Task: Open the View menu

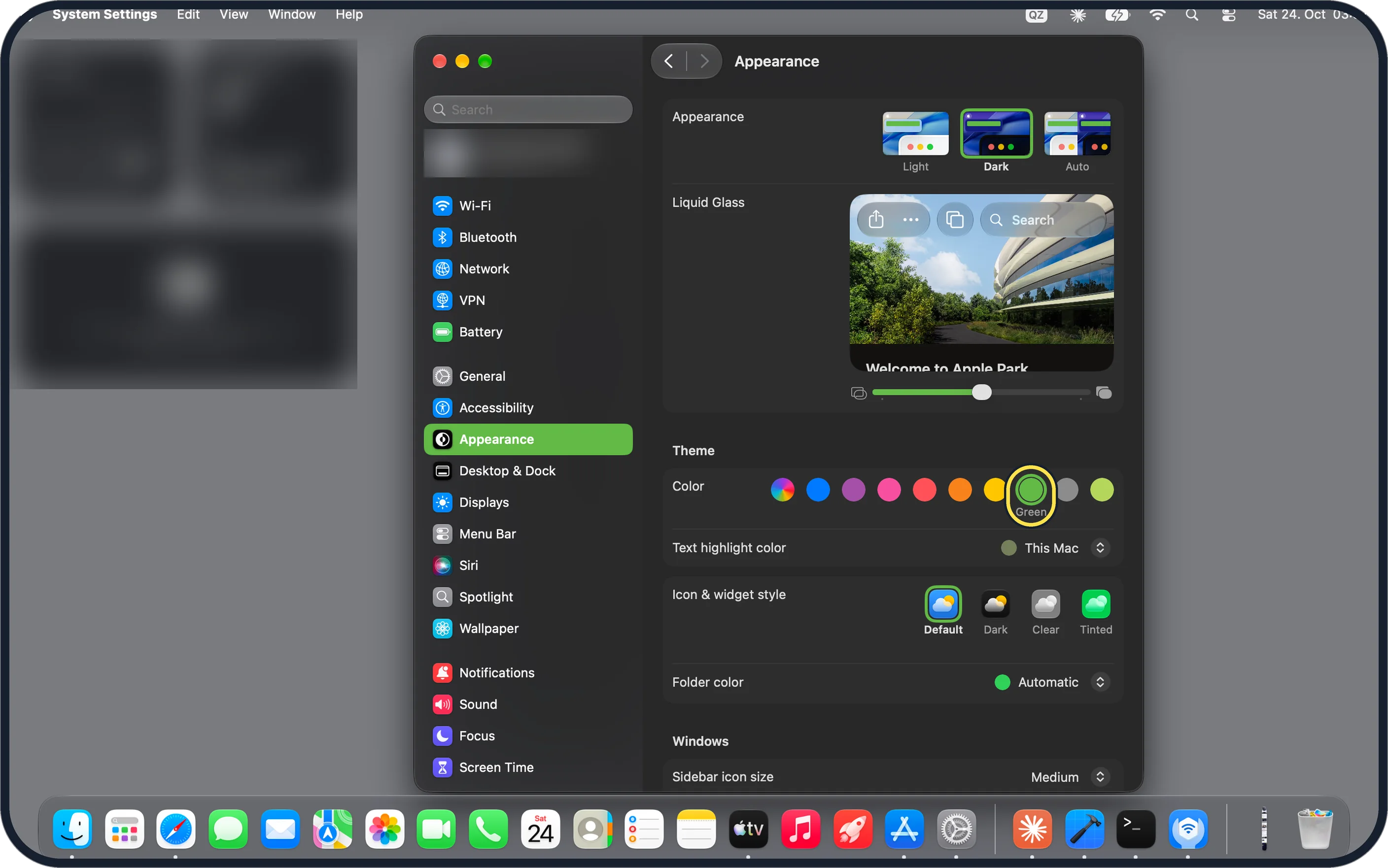Action: [x=234, y=14]
